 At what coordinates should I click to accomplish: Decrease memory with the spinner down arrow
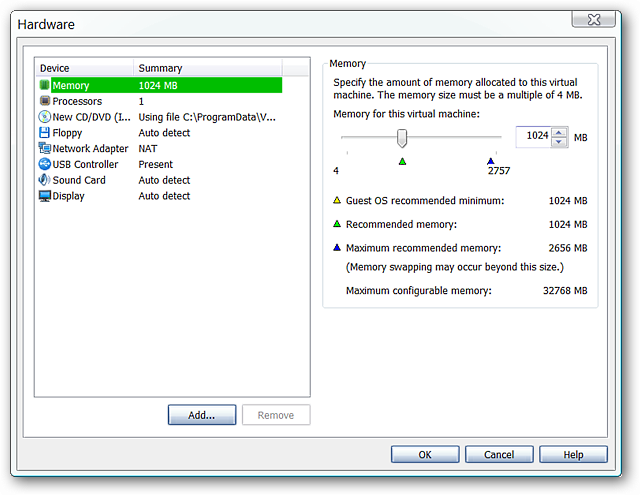(x=559, y=142)
